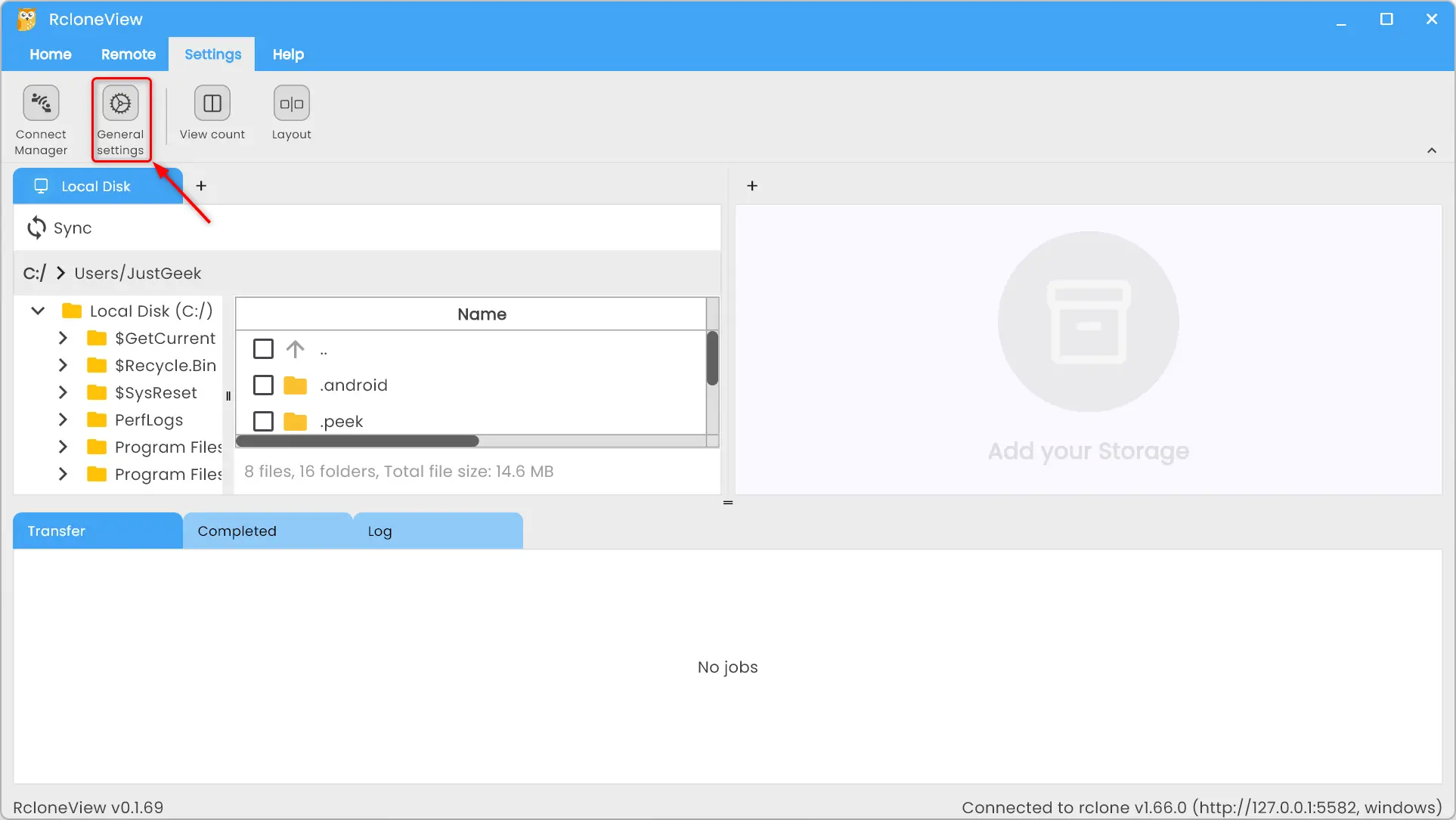Add a new tab next to Local Disk
The width and height of the screenshot is (1456, 820).
(x=201, y=186)
